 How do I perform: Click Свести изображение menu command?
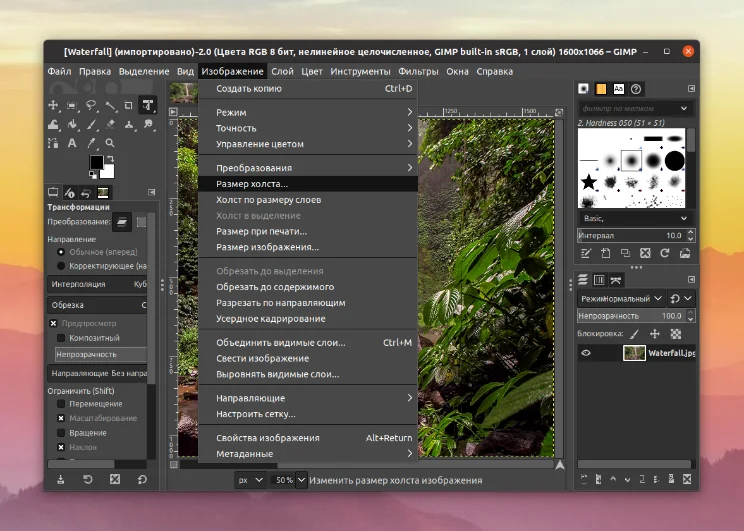coord(263,358)
